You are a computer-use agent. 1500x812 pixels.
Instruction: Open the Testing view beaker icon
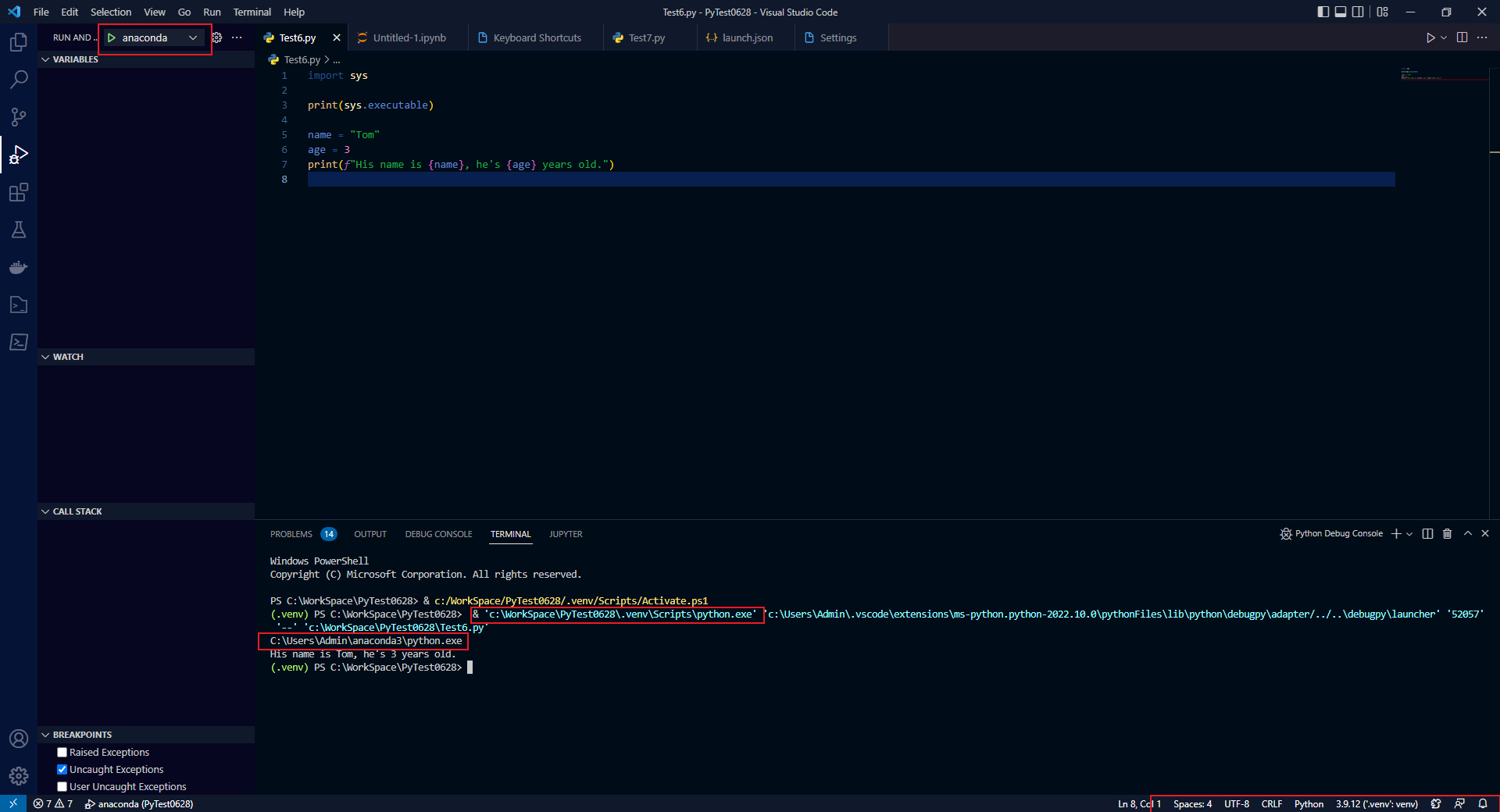point(19,230)
